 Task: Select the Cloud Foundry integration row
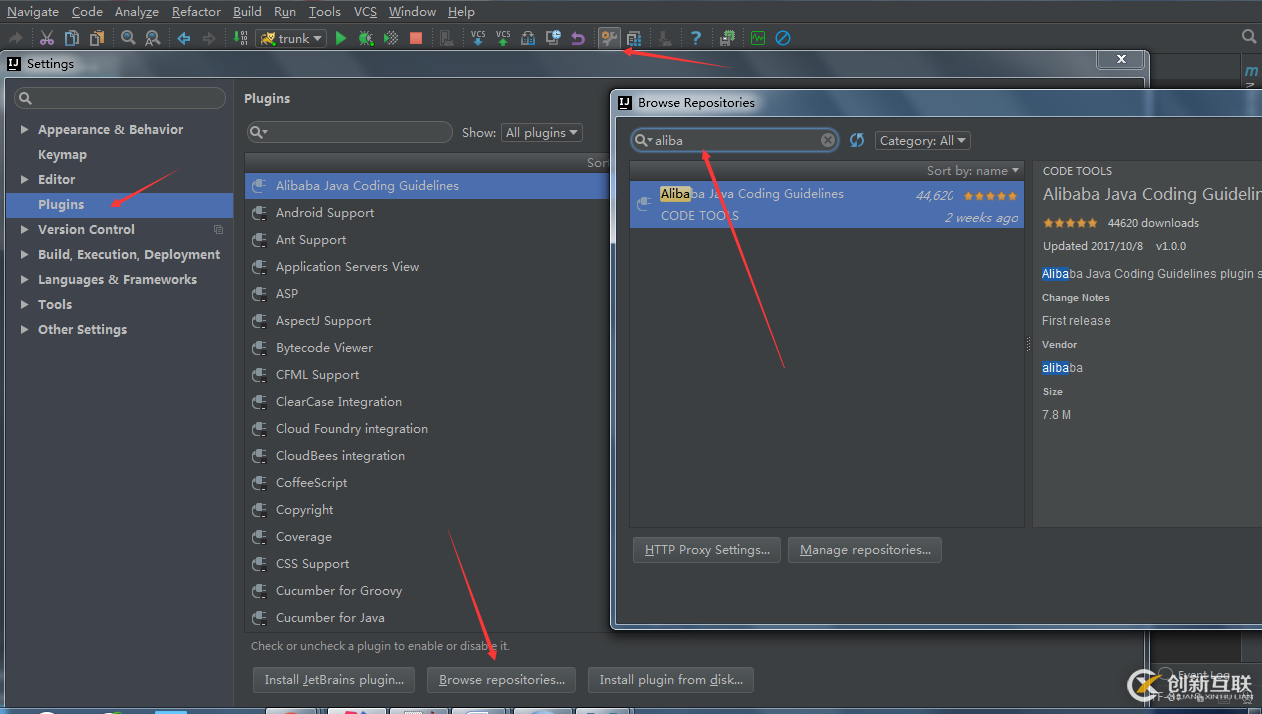tap(426, 429)
